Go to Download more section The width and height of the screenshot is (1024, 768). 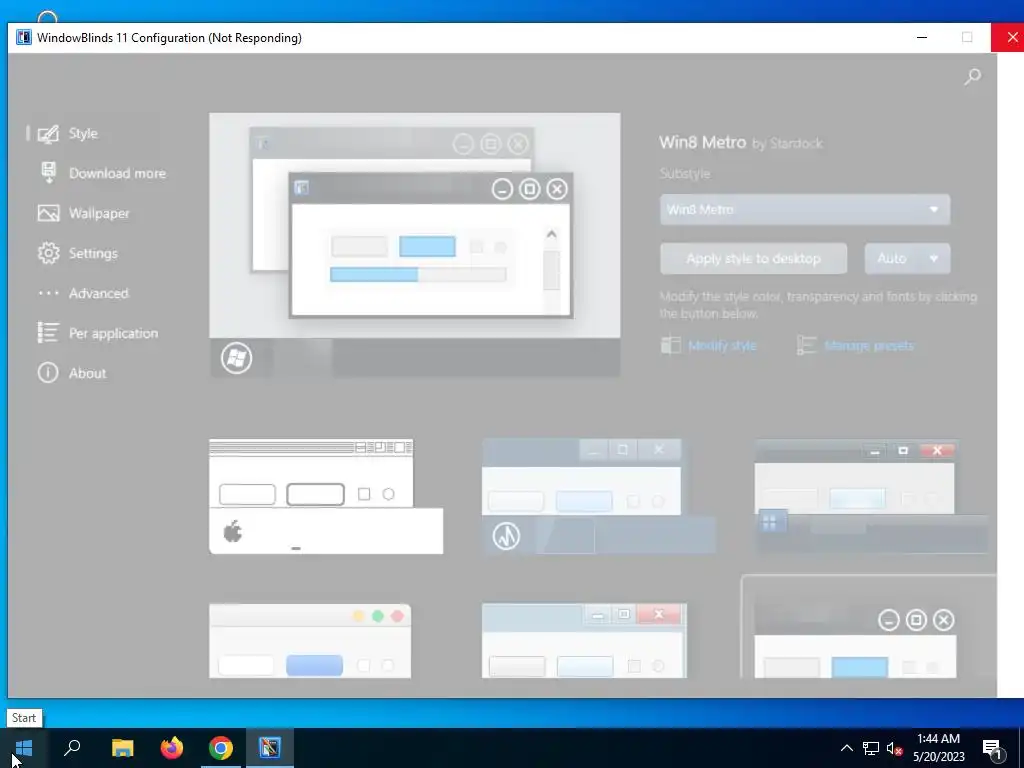(118, 173)
